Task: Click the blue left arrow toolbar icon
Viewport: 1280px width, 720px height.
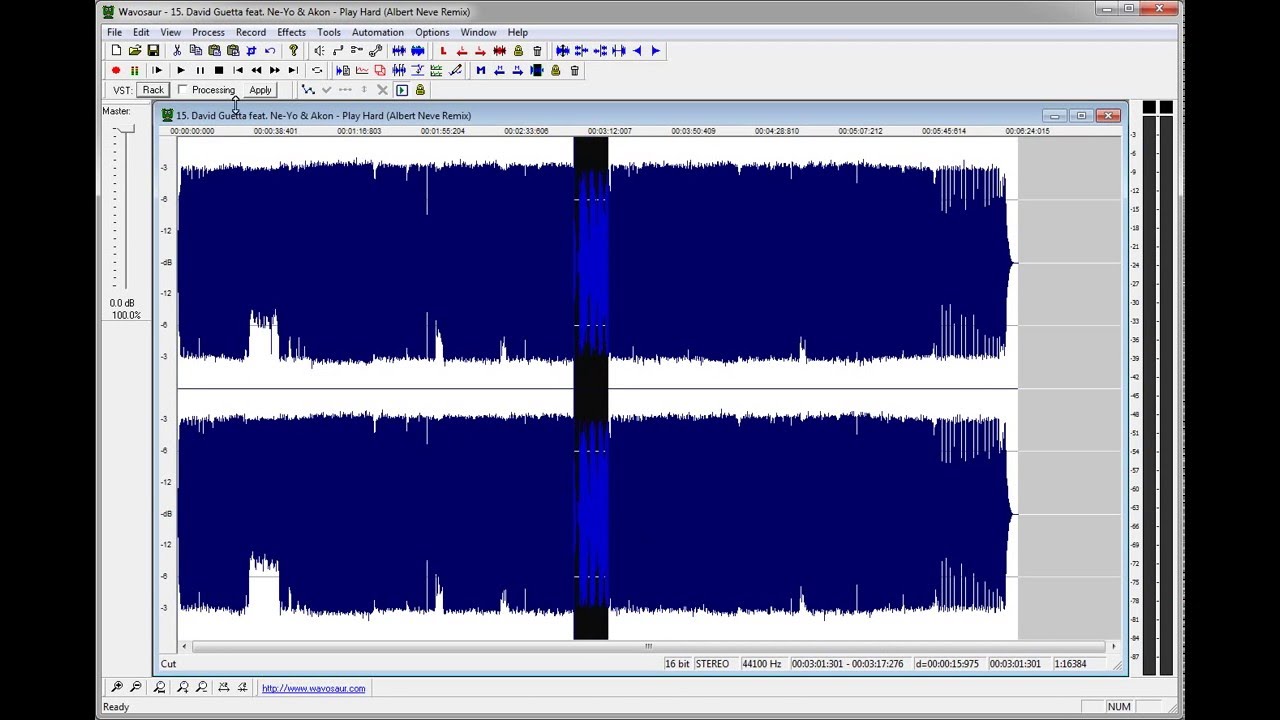Action: (637, 51)
